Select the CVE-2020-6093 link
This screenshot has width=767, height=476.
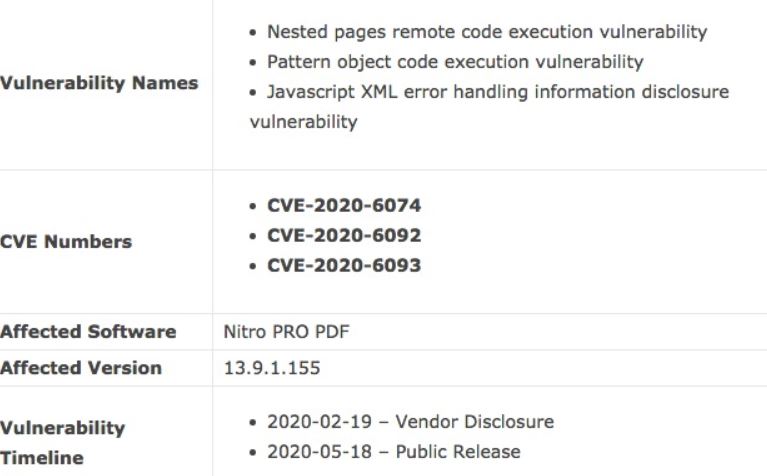(344, 265)
